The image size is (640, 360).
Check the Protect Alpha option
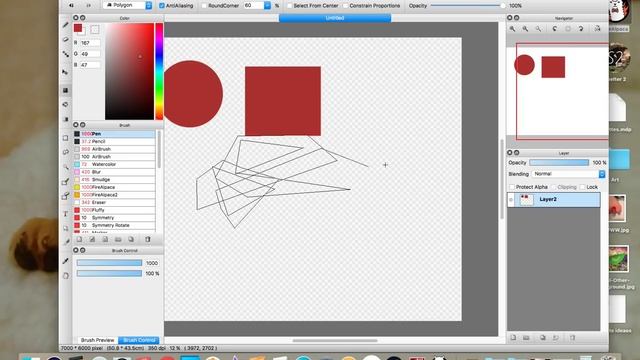pyautogui.click(x=511, y=187)
